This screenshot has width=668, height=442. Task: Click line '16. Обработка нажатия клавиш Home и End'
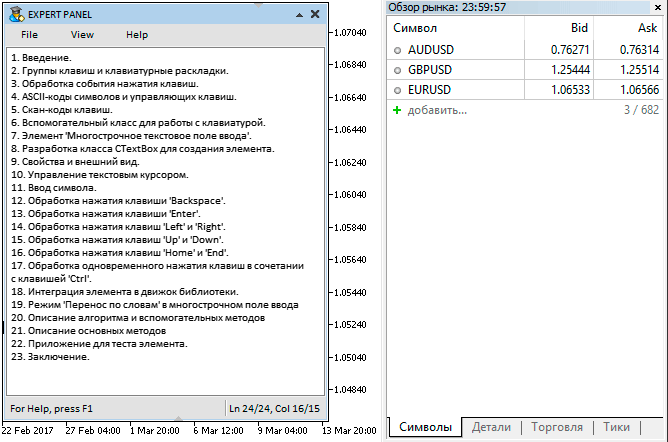[x=120, y=253]
